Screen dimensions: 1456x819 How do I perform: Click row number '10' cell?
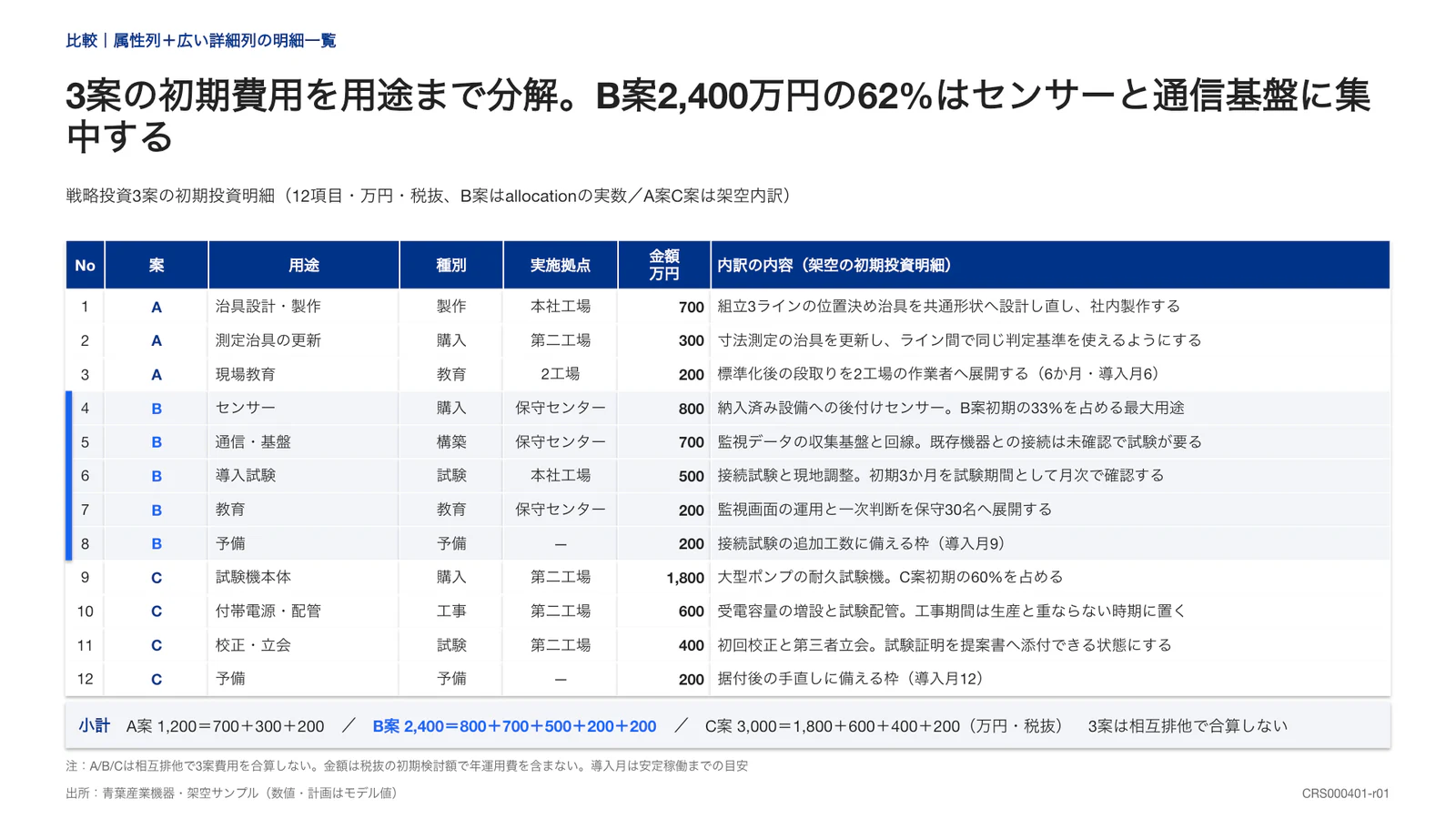(85, 612)
